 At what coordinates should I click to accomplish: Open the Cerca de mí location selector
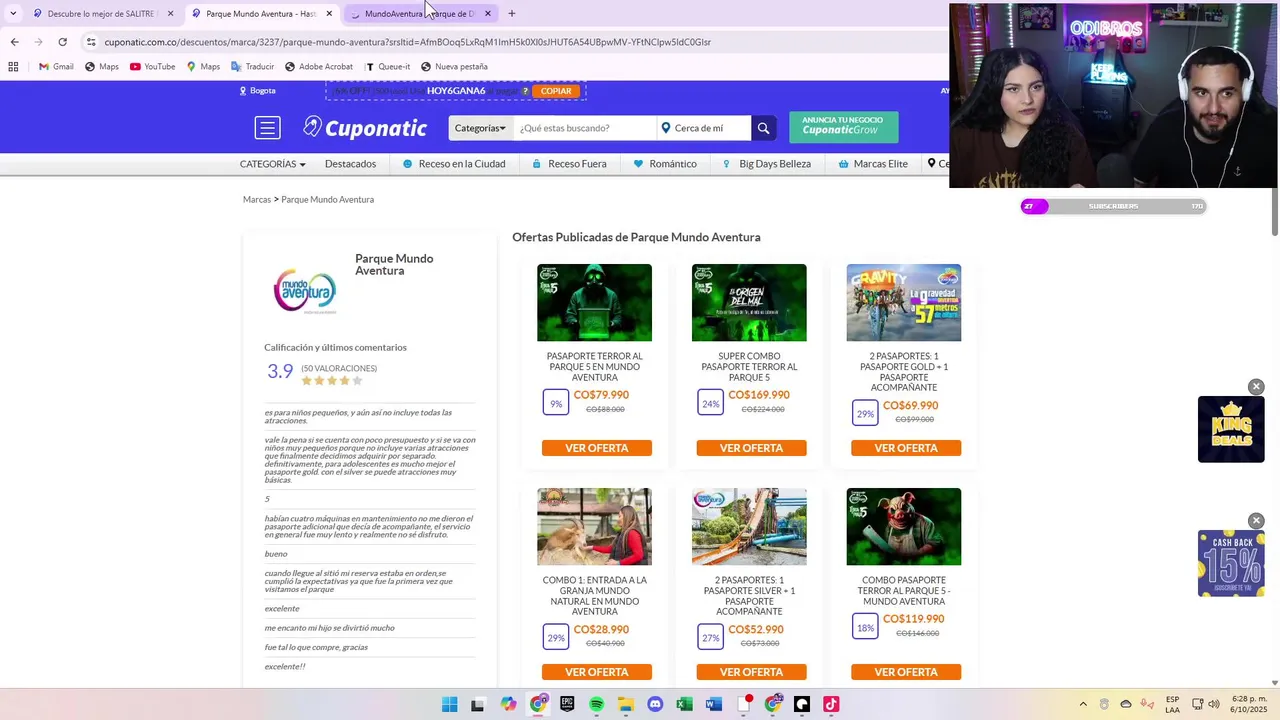[x=704, y=128]
